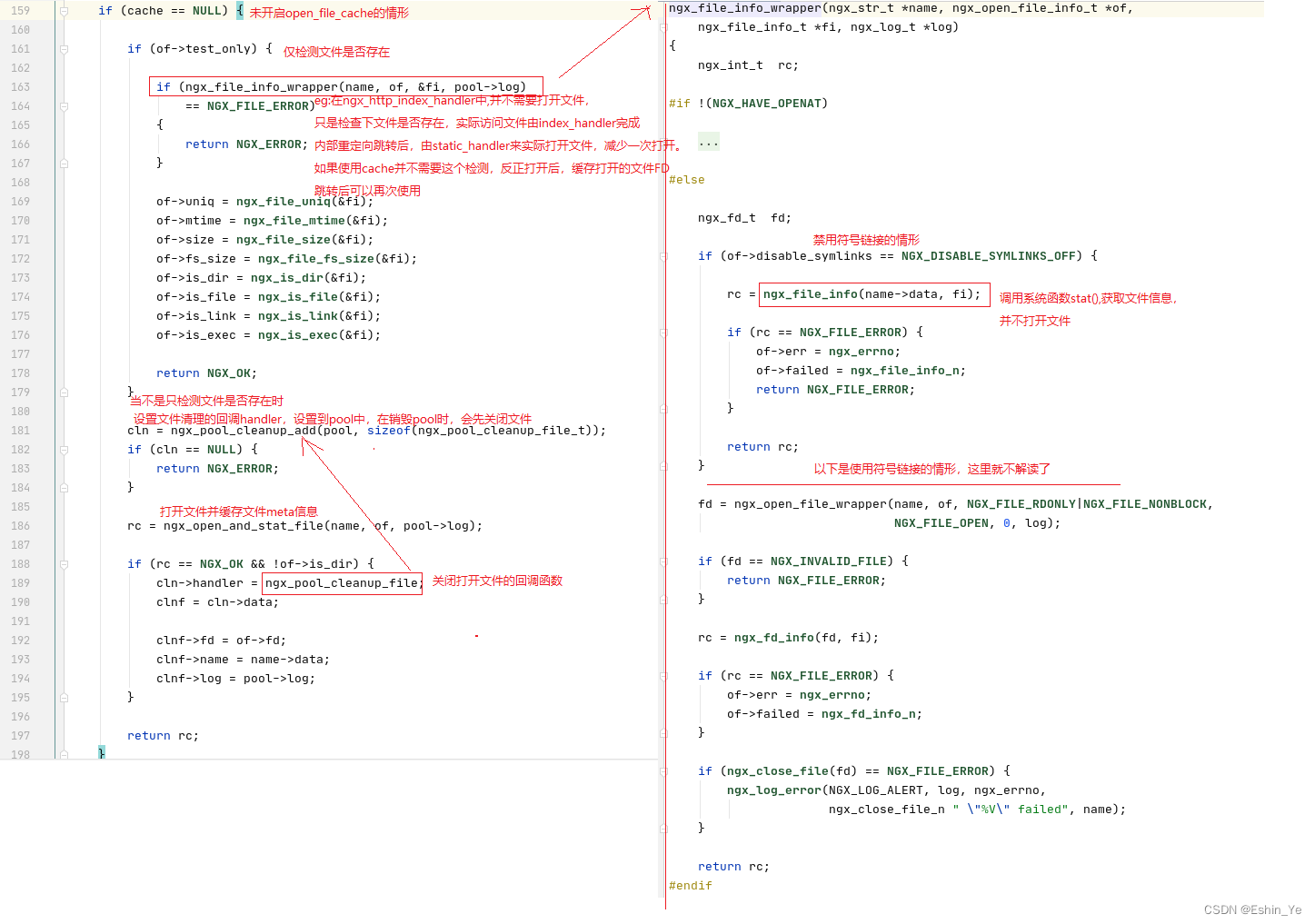Expand the folded '...' code region
The width and height of the screenshot is (1315, 924).
pos(709,143)
